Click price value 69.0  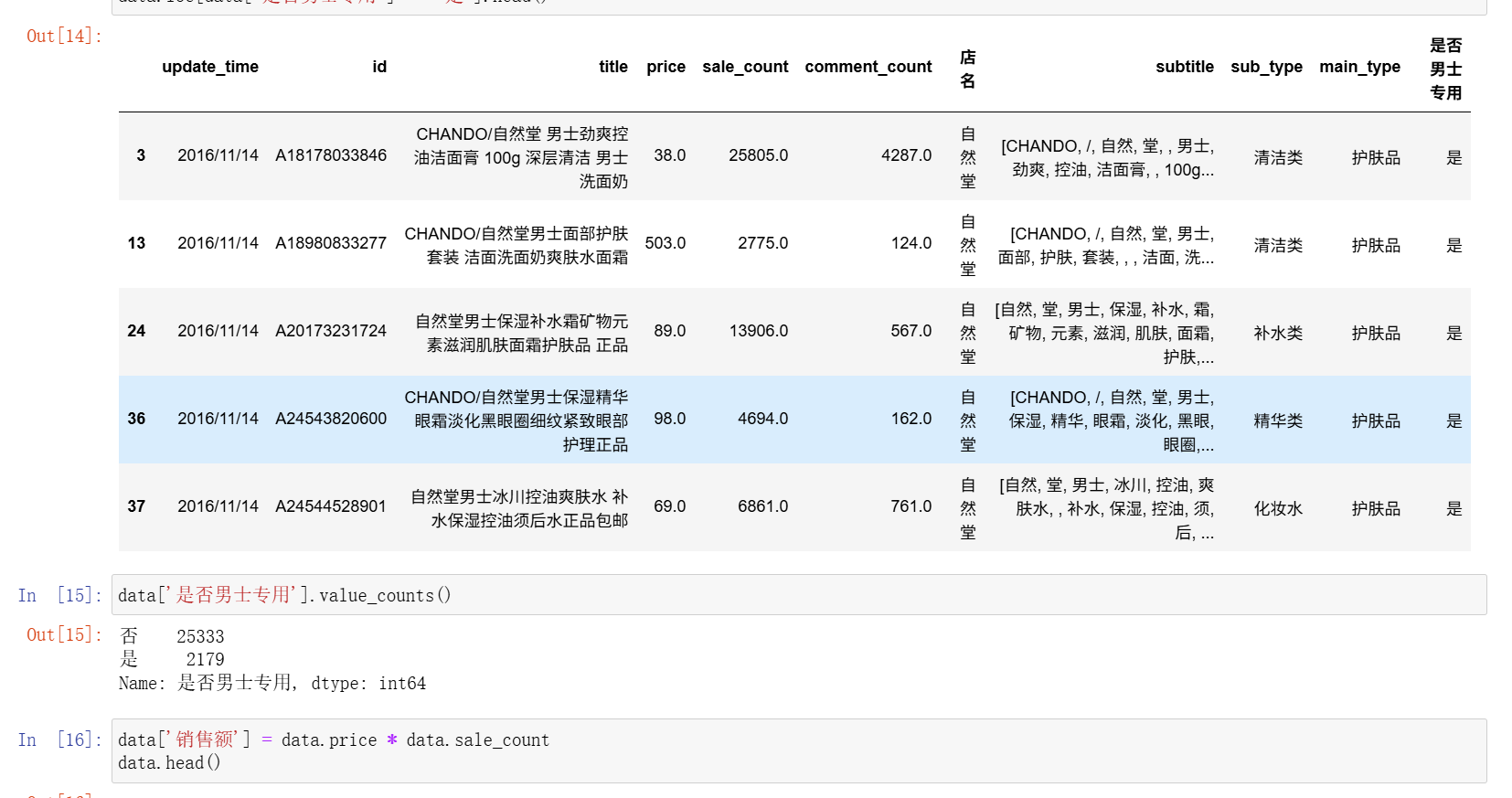point(669,506)
